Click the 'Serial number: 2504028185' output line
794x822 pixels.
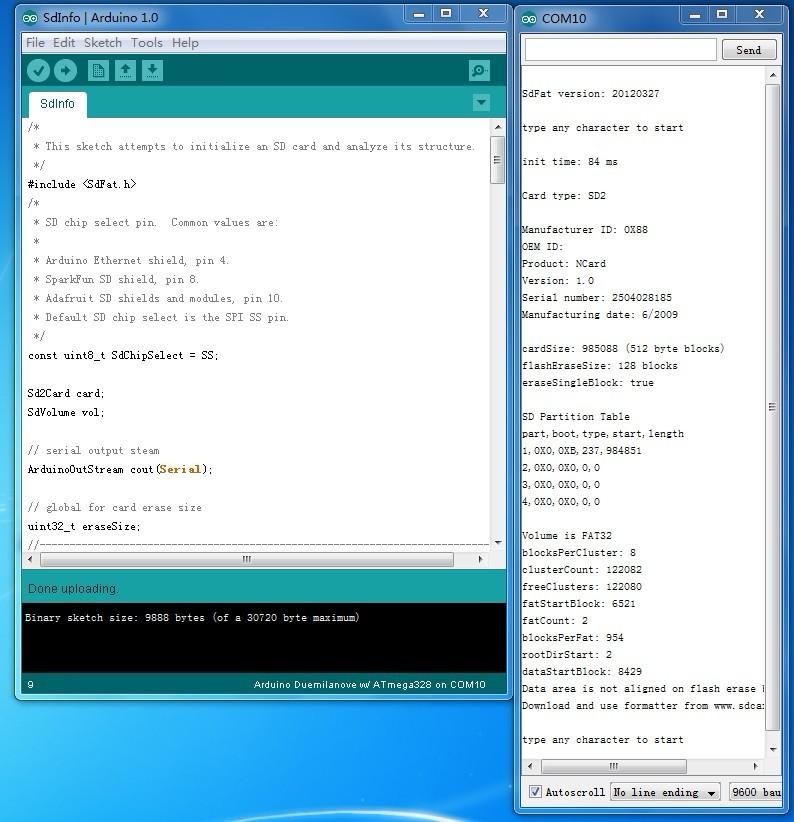[597, 298]
